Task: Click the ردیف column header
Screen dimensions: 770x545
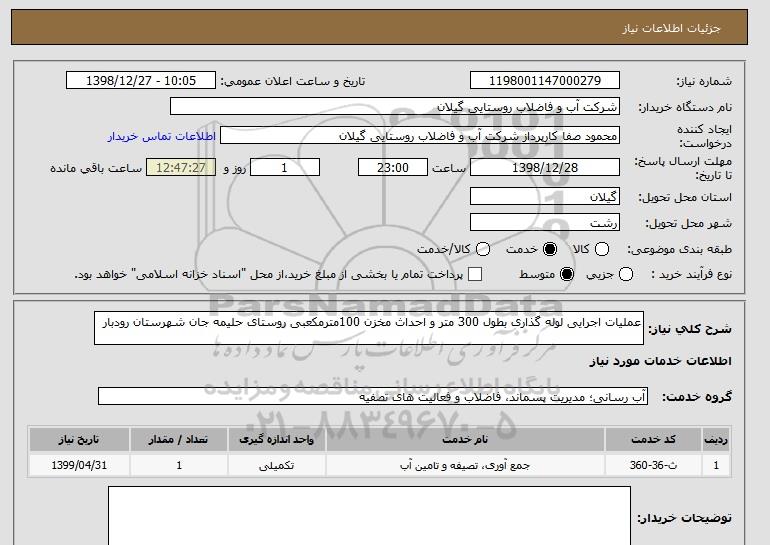Action: click(x=716, y=439)
